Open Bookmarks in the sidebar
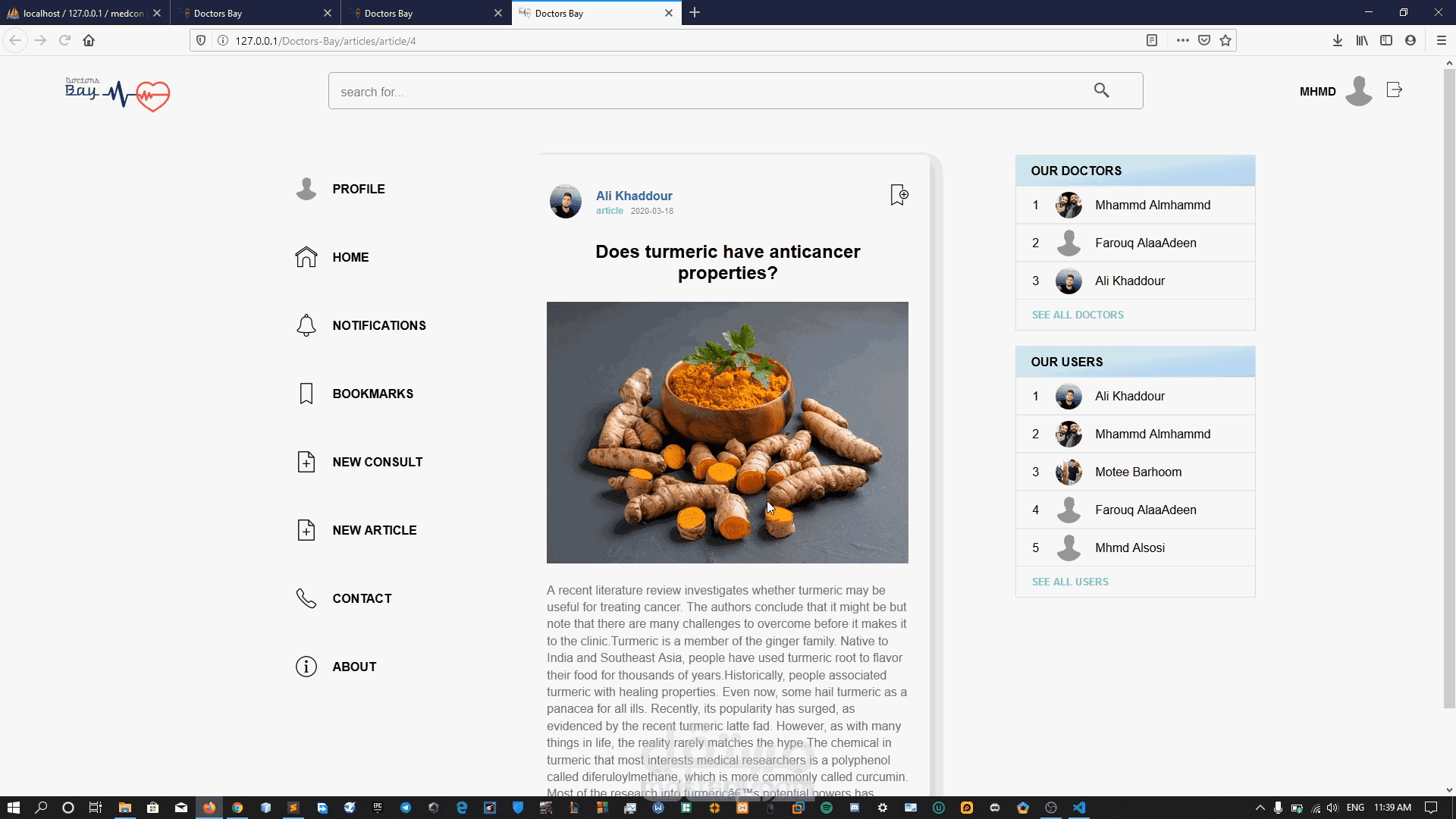The width and height of the screenshot is (1456, 819). point(372,394)
